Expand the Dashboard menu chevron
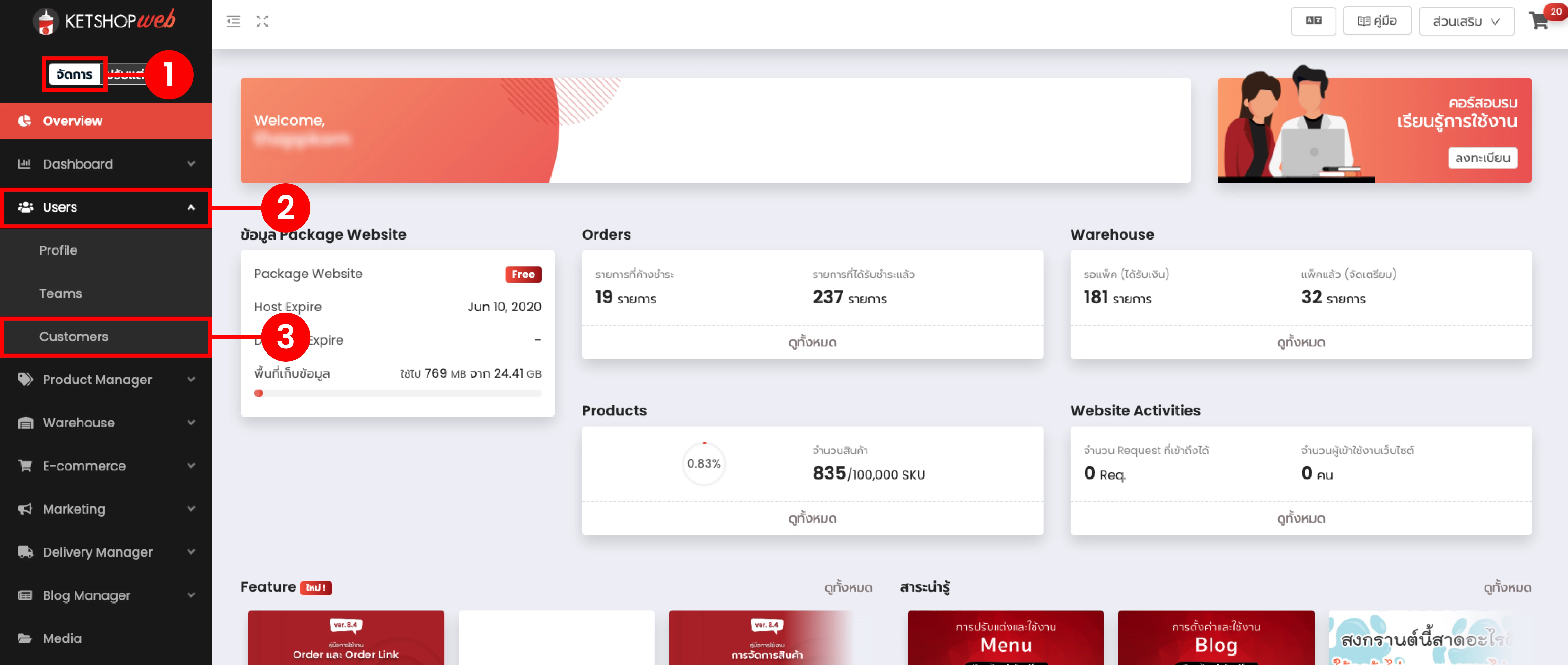Image resolution: width=1568 pixels, height=665 pixels. tap(191, 164)
